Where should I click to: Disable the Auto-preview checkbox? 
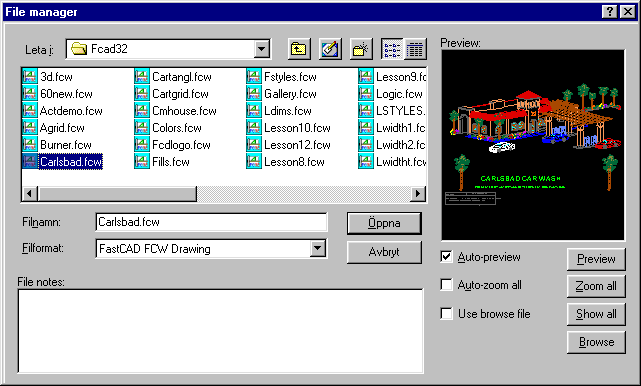446,257
